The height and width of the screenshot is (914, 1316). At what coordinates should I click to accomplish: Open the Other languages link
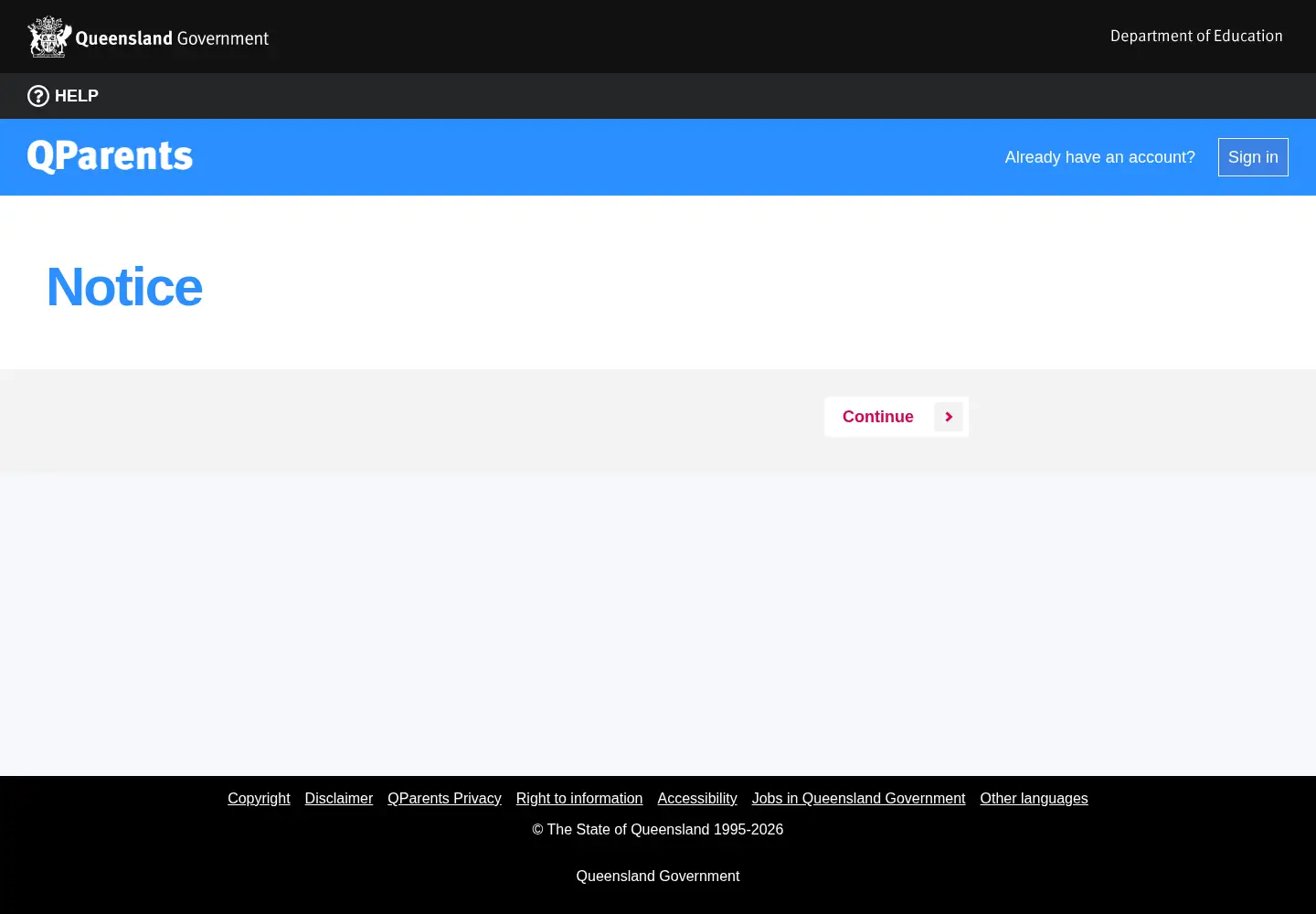coord(1034,798)
